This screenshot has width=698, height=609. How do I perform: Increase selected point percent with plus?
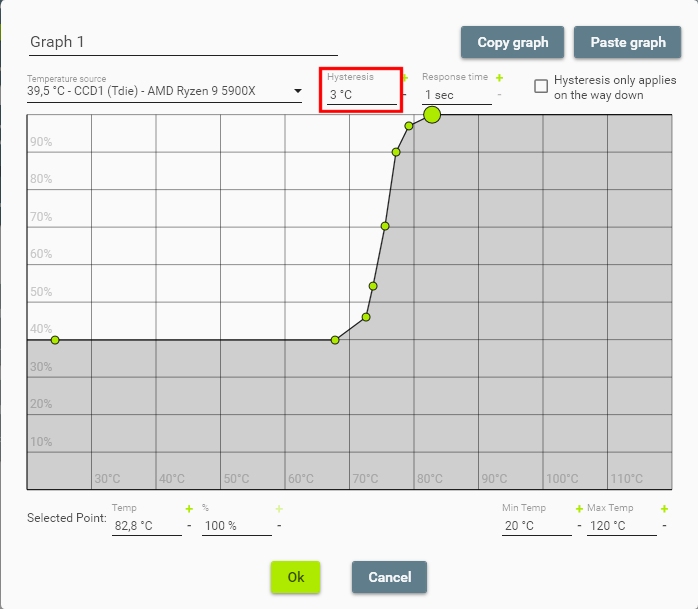279,509
